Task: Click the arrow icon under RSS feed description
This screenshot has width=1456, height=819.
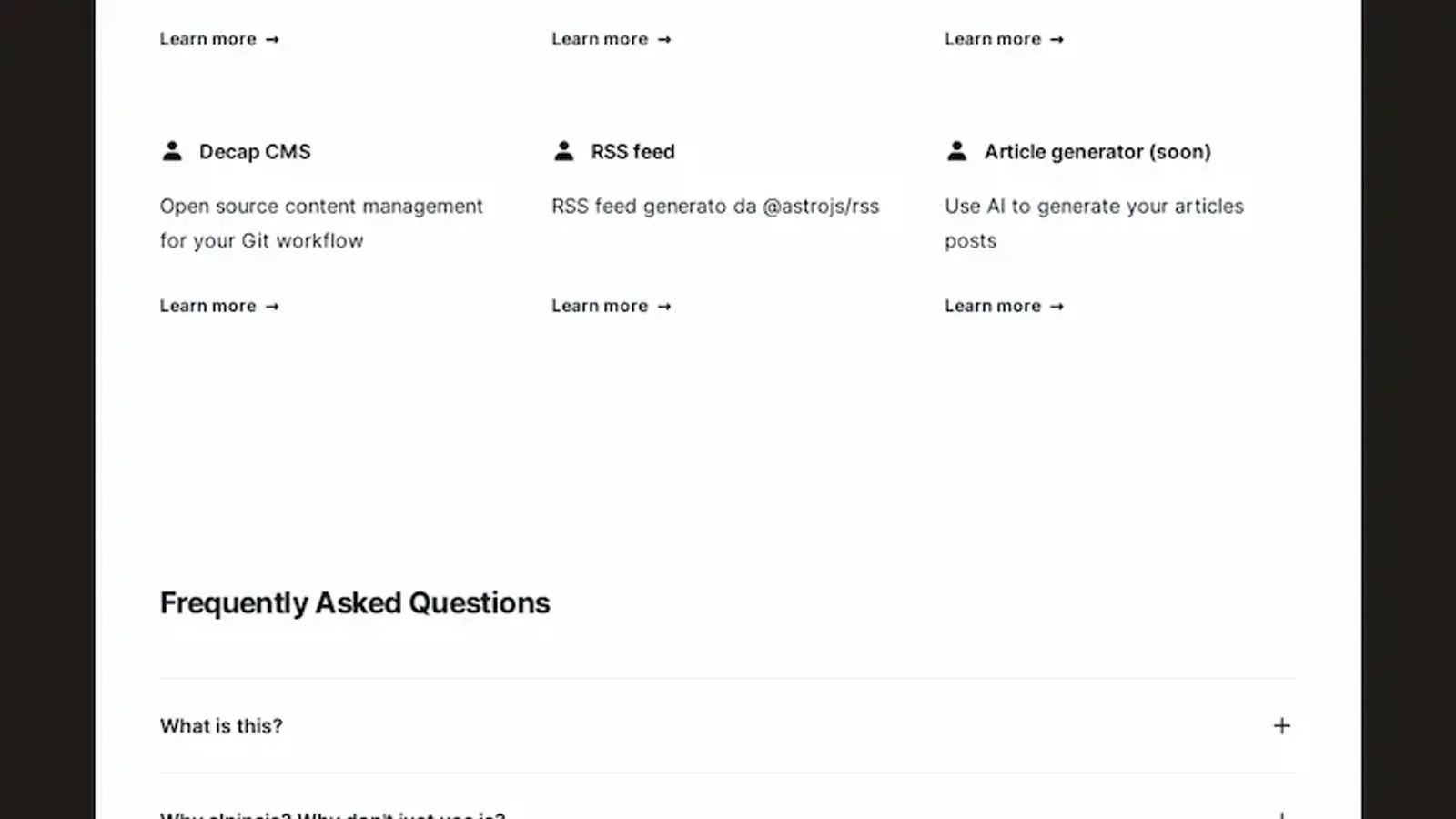Action: (x=664, y=307)
